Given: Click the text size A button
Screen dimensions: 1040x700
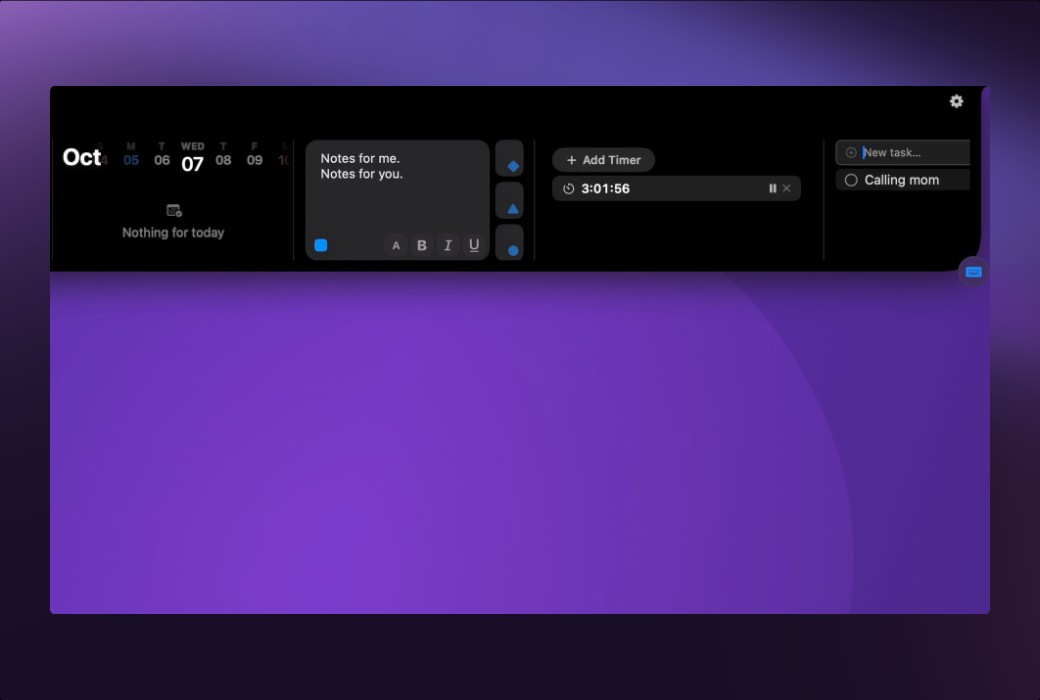Looking at the screenshot, I should (396, 245).
